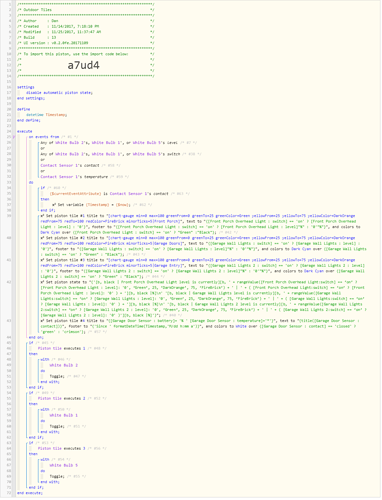The width and height of the screenshot is (382, 500).
Task: Click the 'on events from' statement
Action: [44, 137]
